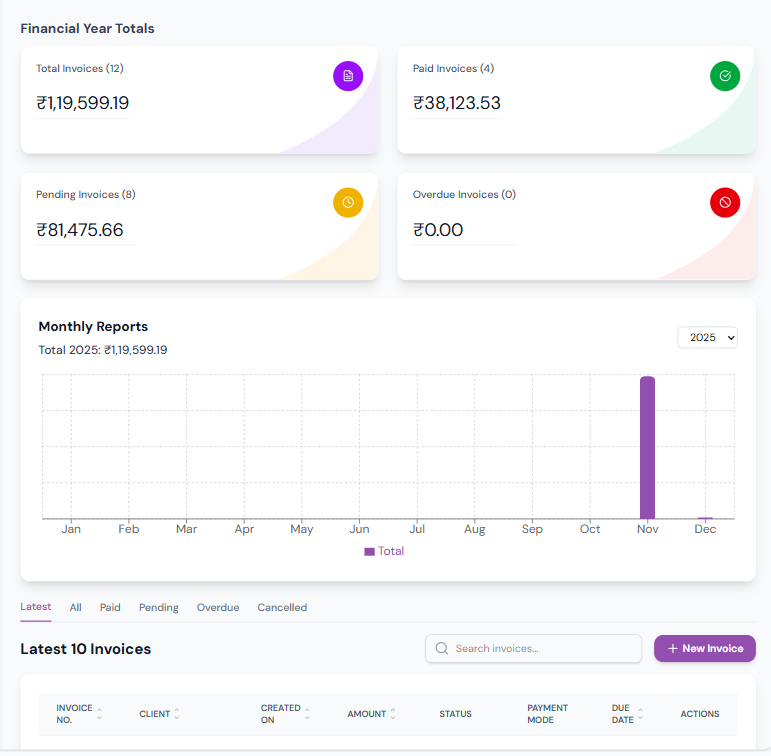Select the Cancelled tab
Viewport: 771px width, 756px height.
point(282,607)
